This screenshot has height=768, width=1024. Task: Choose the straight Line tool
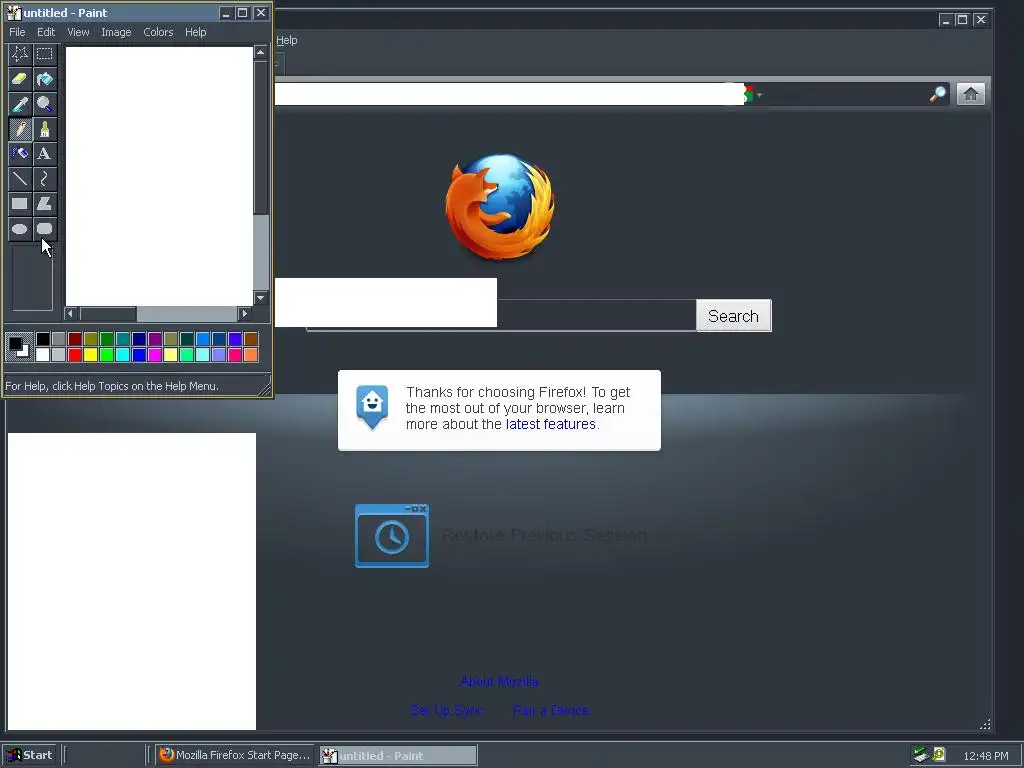point(20,178)
